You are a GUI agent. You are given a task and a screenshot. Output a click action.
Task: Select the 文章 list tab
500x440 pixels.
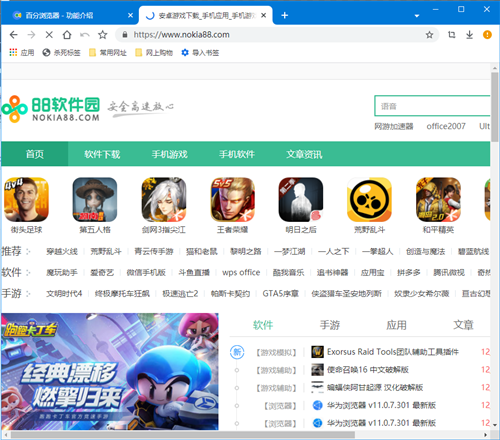463,325
